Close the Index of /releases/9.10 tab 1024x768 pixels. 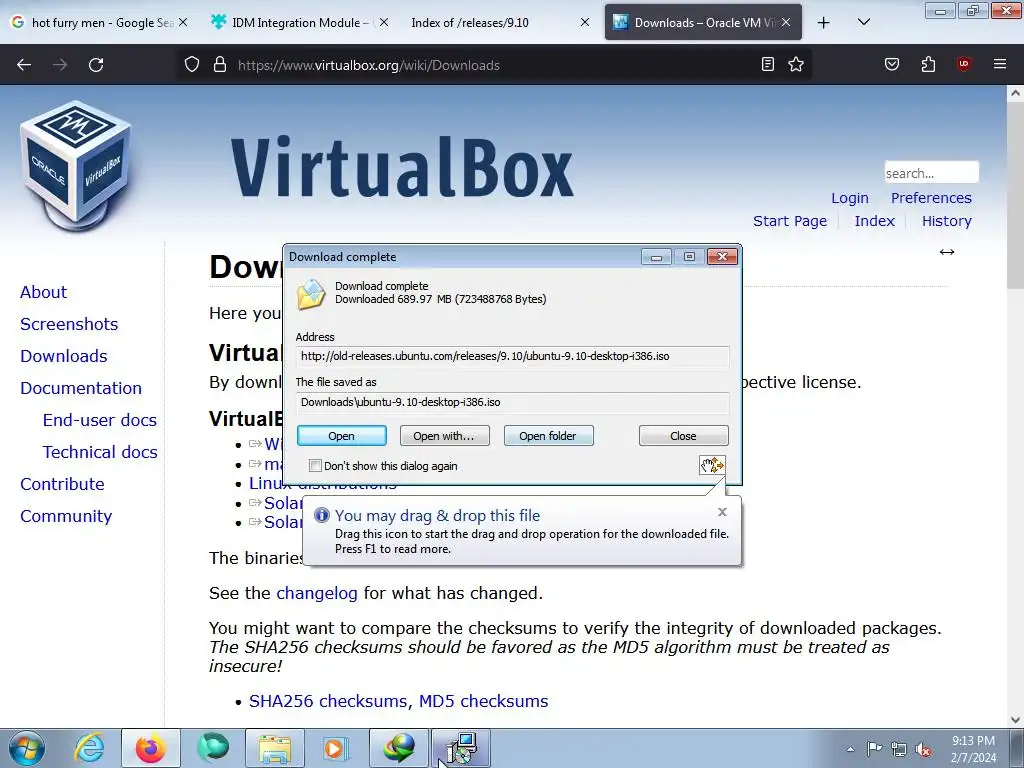coord(584,22)
